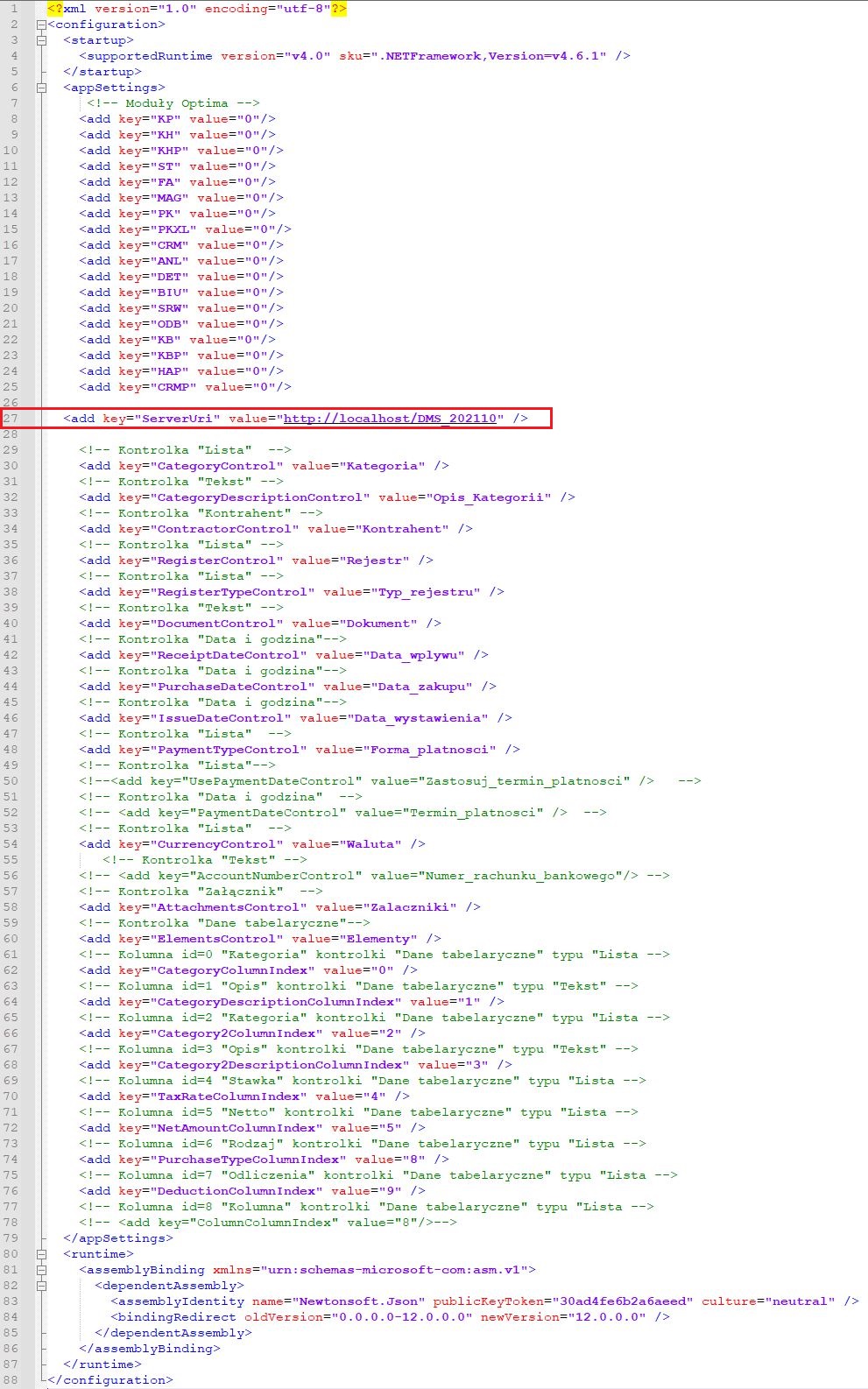Collapse the runtime fold marker
868x1389 pixels.
tap(41, 1254)
